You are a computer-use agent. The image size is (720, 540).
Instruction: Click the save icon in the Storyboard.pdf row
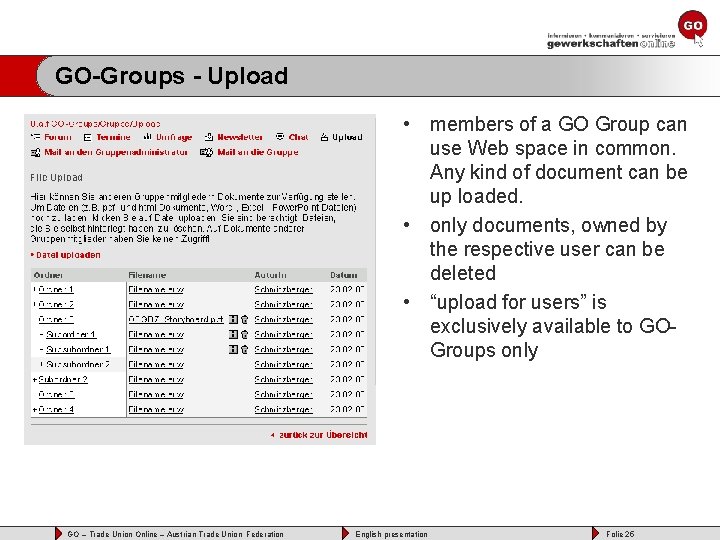[x=233, y=319]
